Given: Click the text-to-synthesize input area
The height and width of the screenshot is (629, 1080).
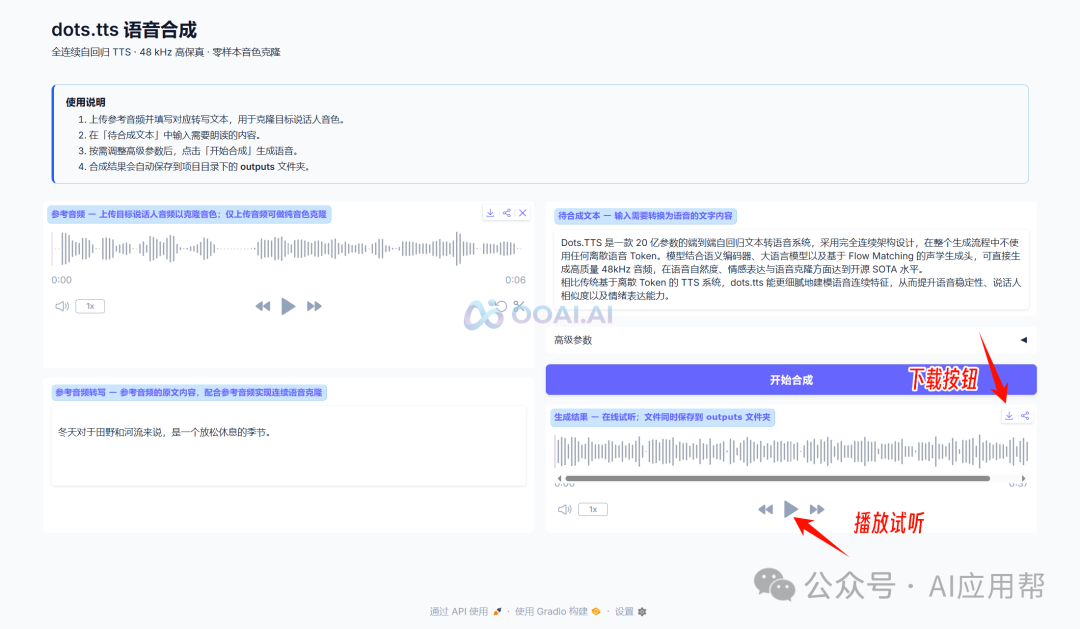Looking at the screenshot, I should [791, 269].
